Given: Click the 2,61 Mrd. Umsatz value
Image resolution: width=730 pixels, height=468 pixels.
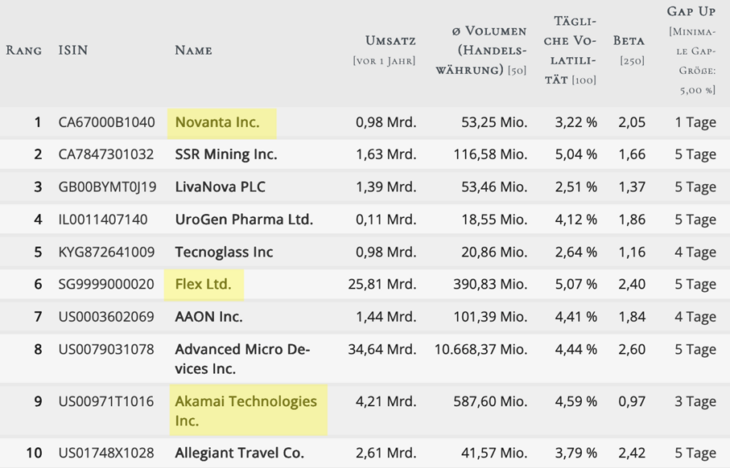Looking at the screenshot, I should [386, 453].
